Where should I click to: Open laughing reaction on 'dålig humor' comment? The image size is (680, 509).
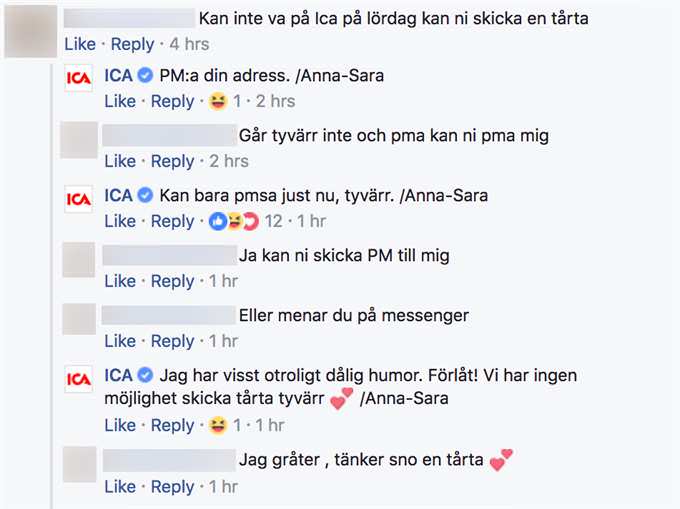pyautogui.click(x=218, y=425)
